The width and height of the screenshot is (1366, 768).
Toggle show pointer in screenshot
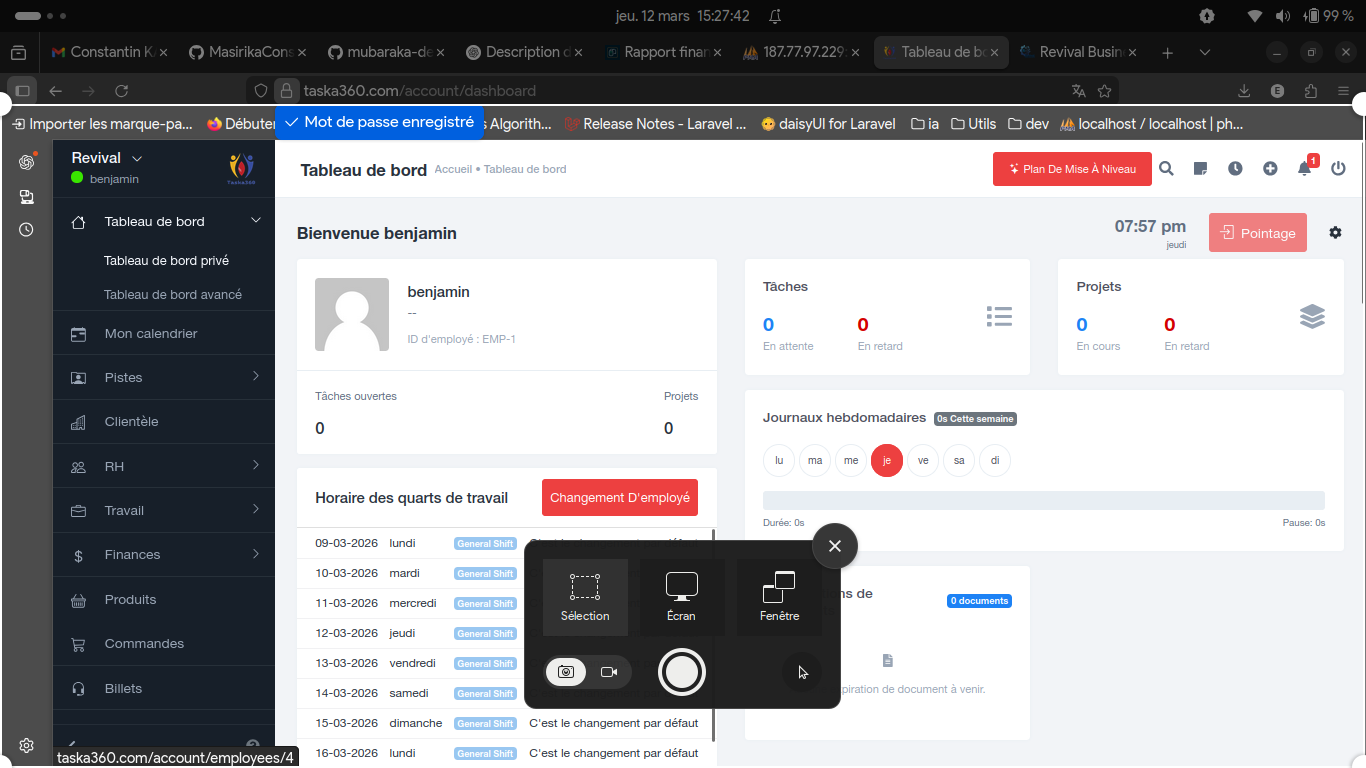[x=802, y=672]
